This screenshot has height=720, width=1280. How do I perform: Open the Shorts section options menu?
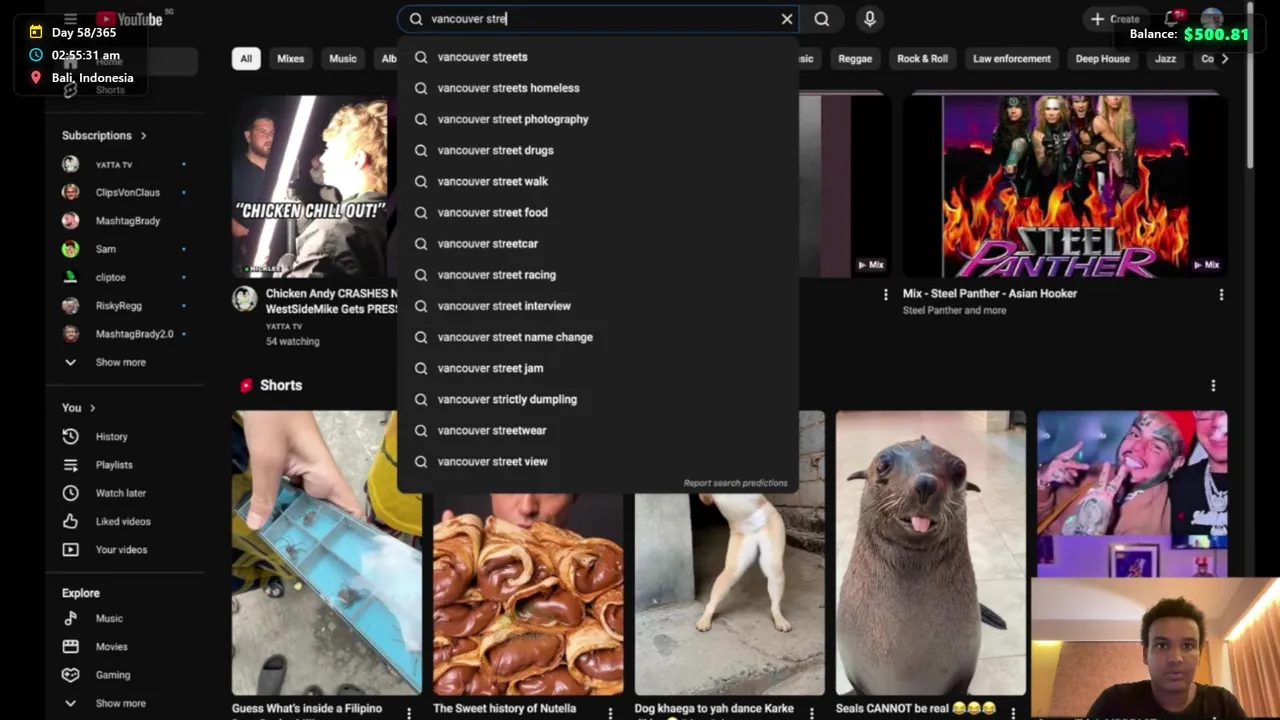1213,386
